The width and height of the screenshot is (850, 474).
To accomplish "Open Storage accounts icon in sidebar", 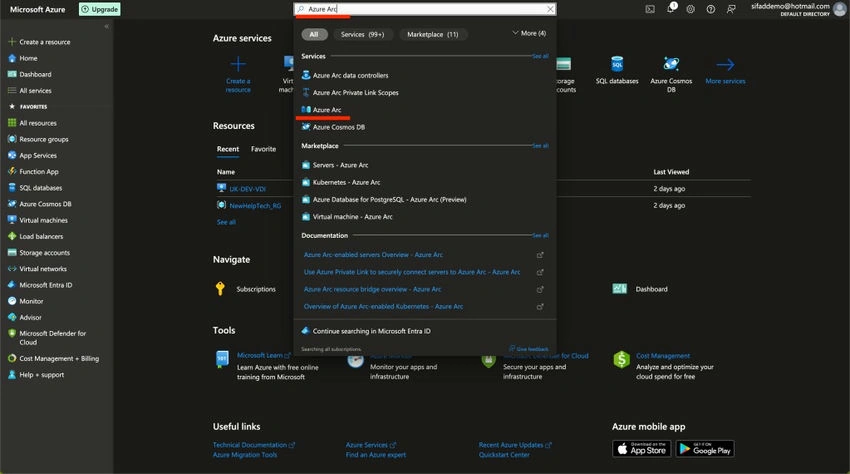I will click(12, 253).
